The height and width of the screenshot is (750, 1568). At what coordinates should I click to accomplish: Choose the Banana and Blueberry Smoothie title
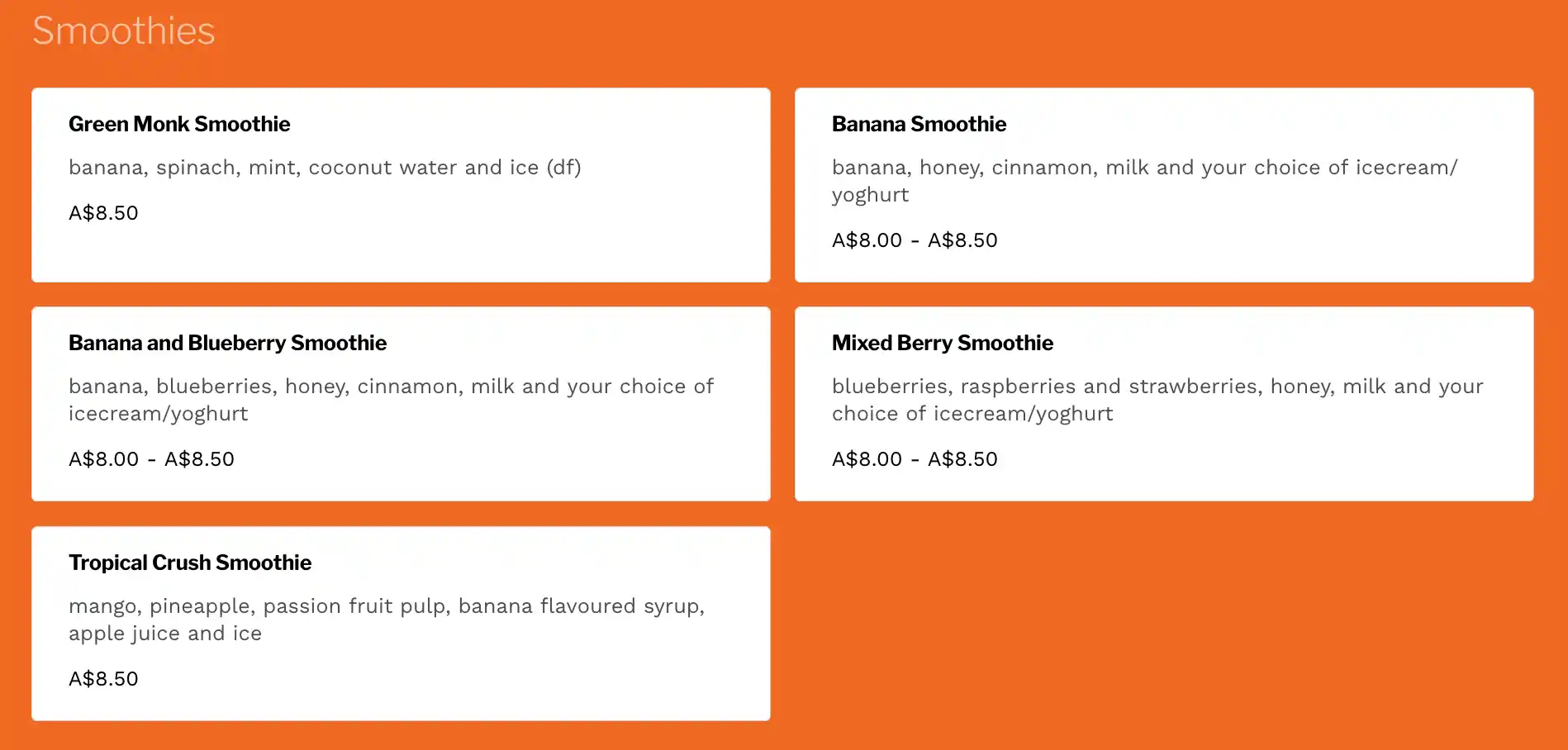pyautogui.click(x=227, y=343)
